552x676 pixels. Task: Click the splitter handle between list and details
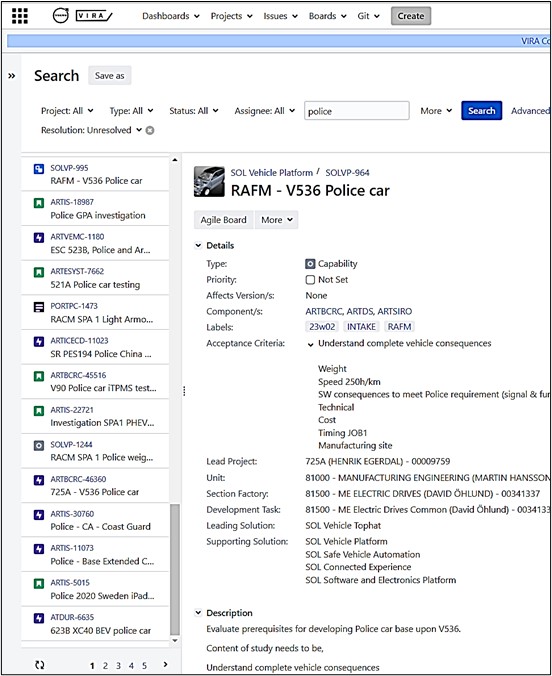(x=184, y=391)
